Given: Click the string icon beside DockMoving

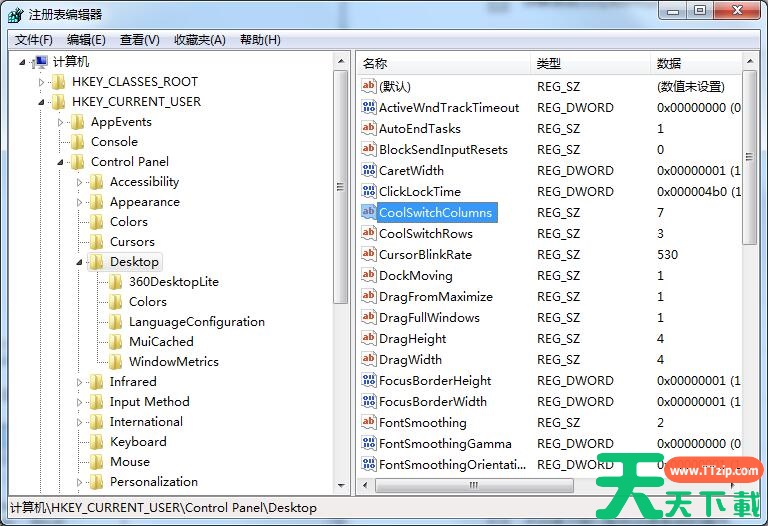Looking at the screenshot, I should 369,275.
